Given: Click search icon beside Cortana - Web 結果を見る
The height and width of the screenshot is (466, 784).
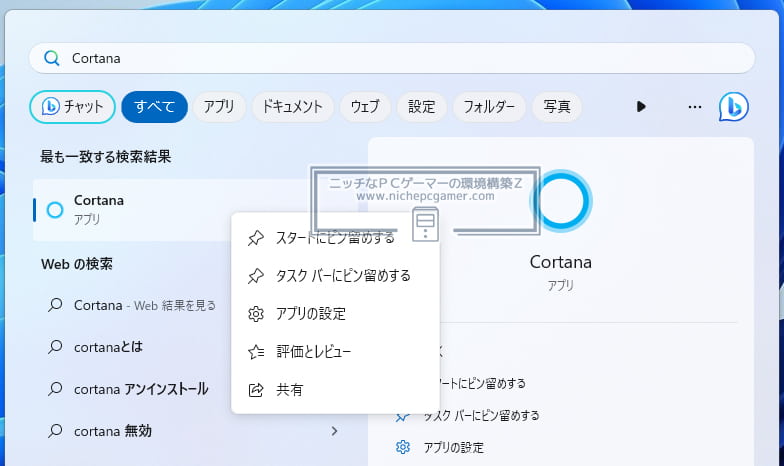Looking at the screenshot, I should 55,304.
